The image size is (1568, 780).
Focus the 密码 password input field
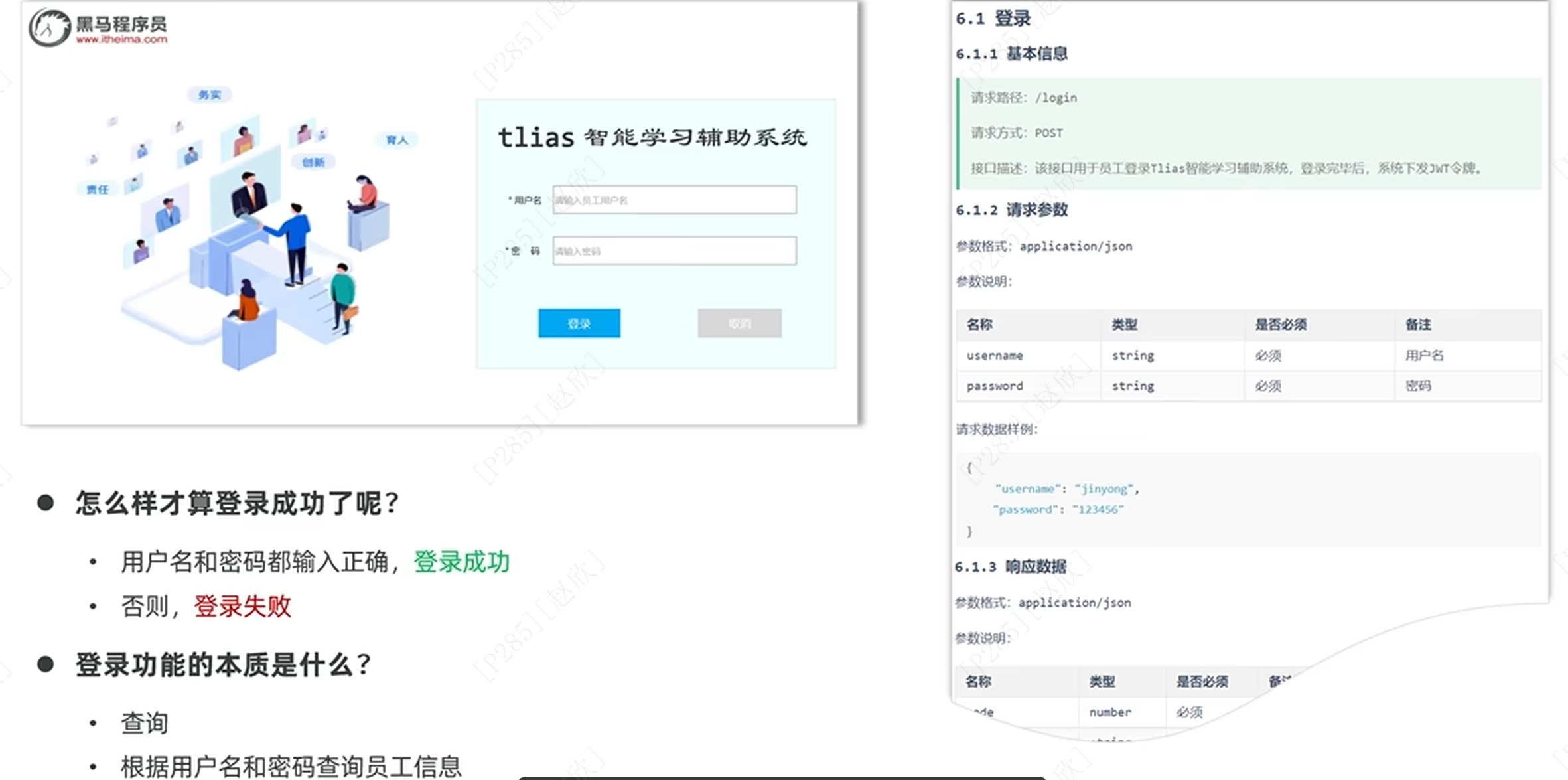click(x=674, y=251)
